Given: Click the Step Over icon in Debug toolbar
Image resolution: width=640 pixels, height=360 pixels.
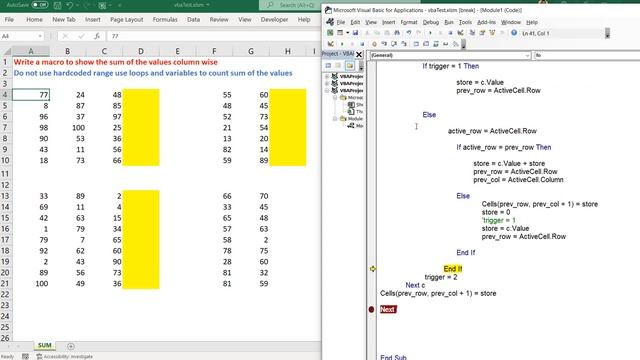Looking at the screenshot, I should pyautogui.click(x=394, y=44).
